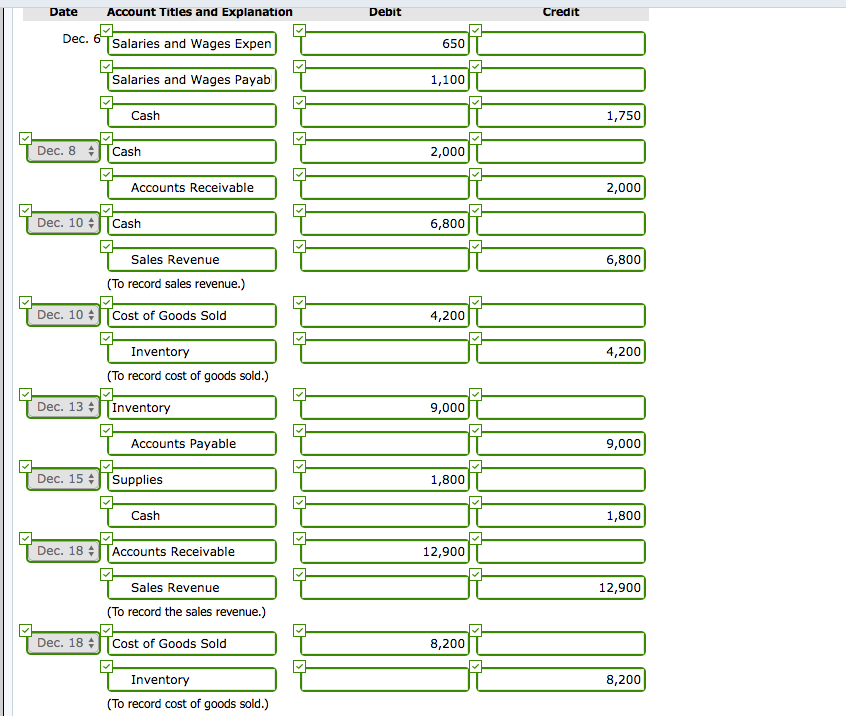Viewport: 846px width, 716px height.
Task: Click the Dec. 18 Inventory credit account field
Action: point(192,680)
